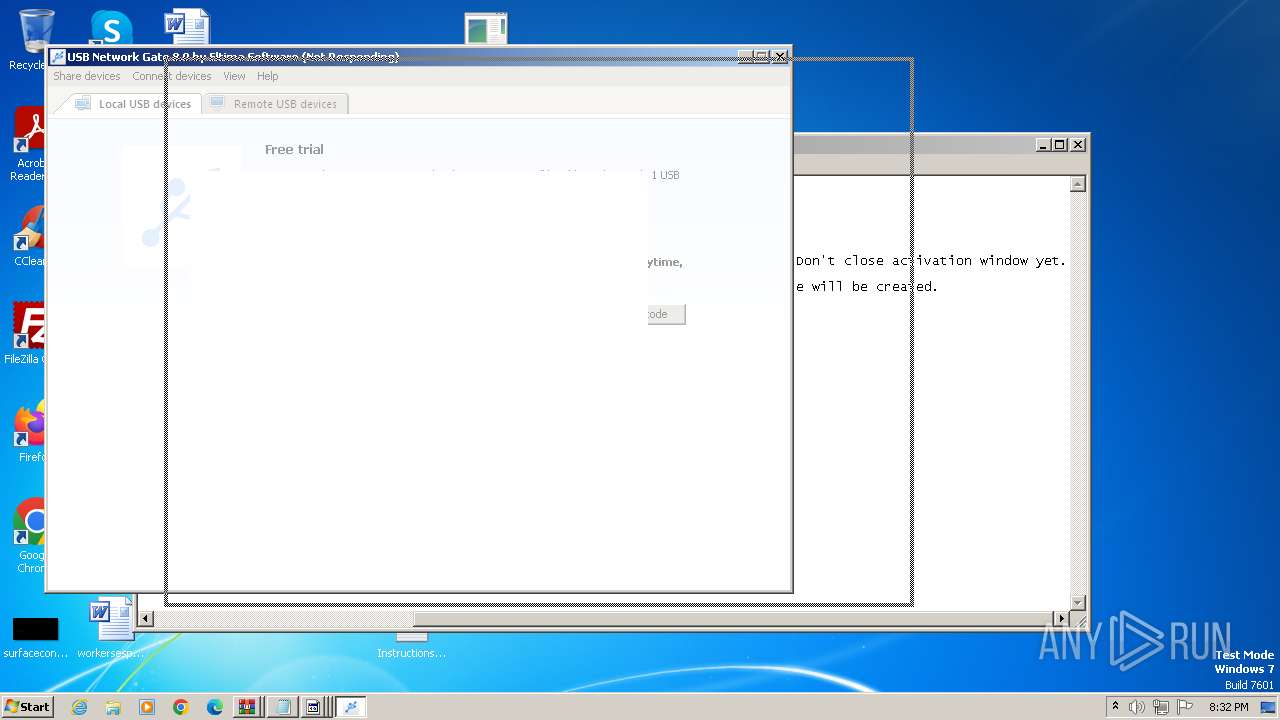Screen dimensions: 1280x720
Task: Open the Instructions... desktop file
Action: pyautogui.click(x=411, y=645)
